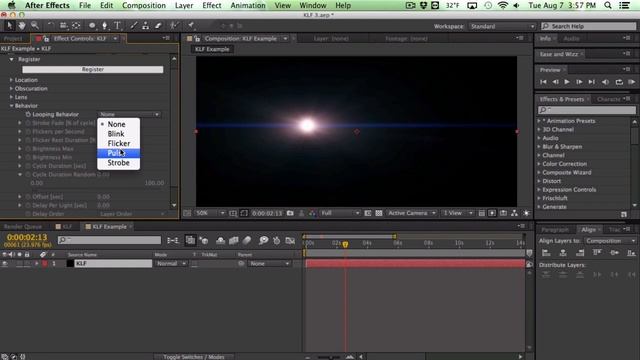
Task: Open the graph editor icon
Action: (290, 240)
